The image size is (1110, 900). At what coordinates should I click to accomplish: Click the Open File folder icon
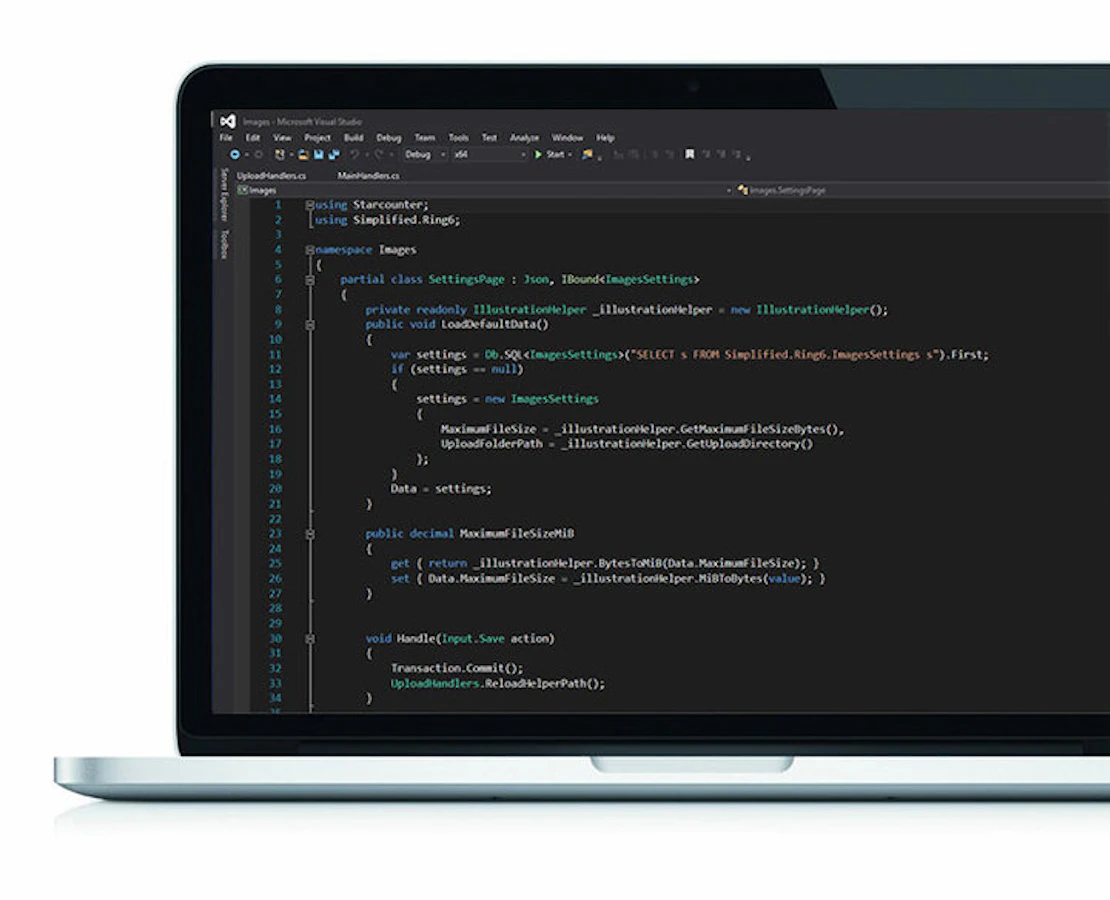(x=303, y=154)
